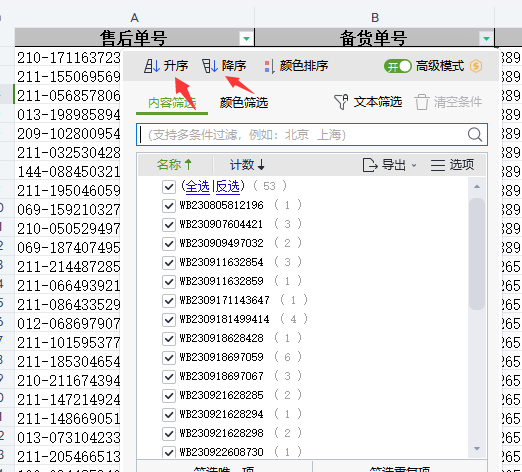Screen dimensions: 522x472
Task: Uncheck WB230918628428 checkbox
Action: click(x=169, y=338)
